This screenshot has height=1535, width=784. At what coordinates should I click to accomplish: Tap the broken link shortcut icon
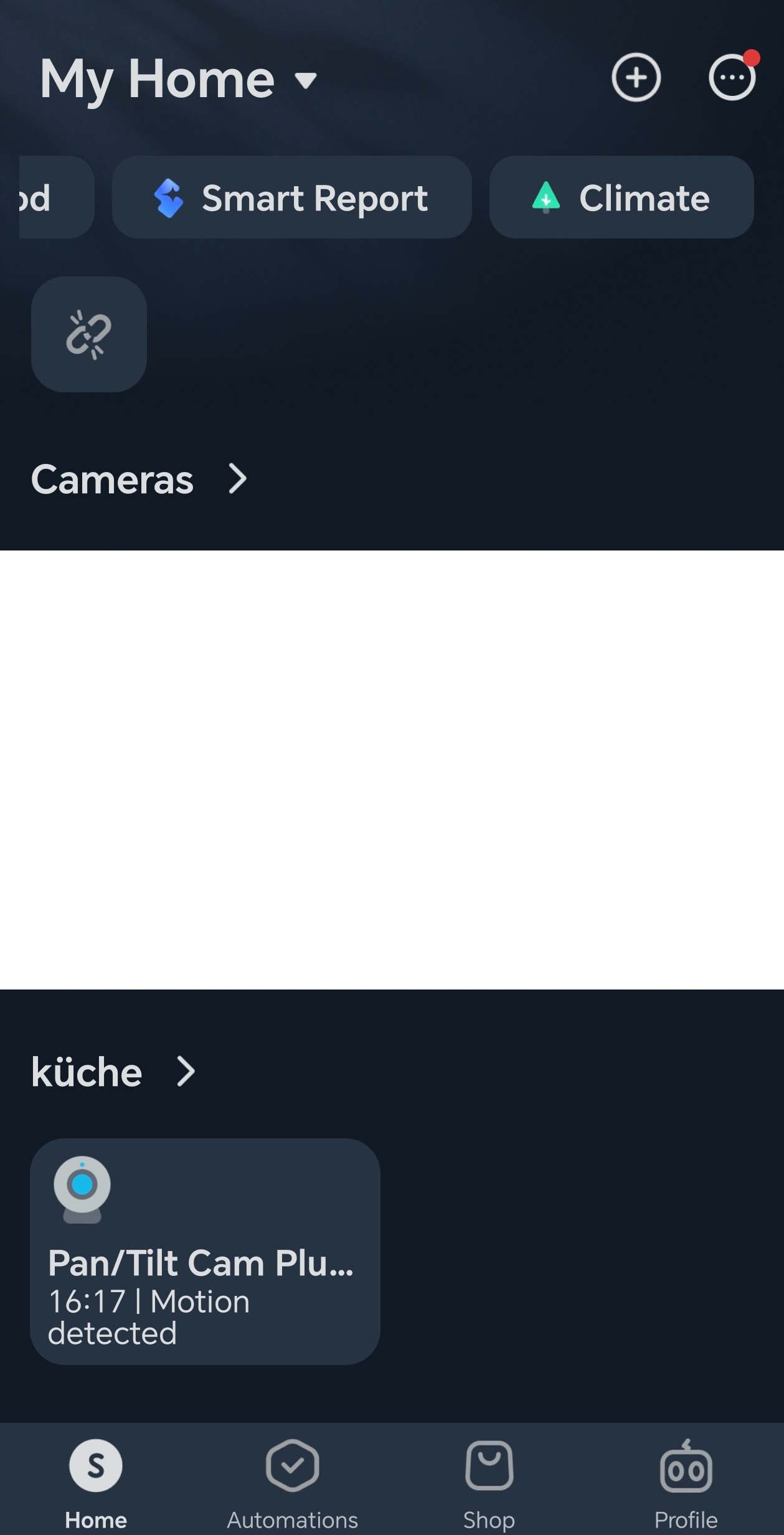coord(89,334)
